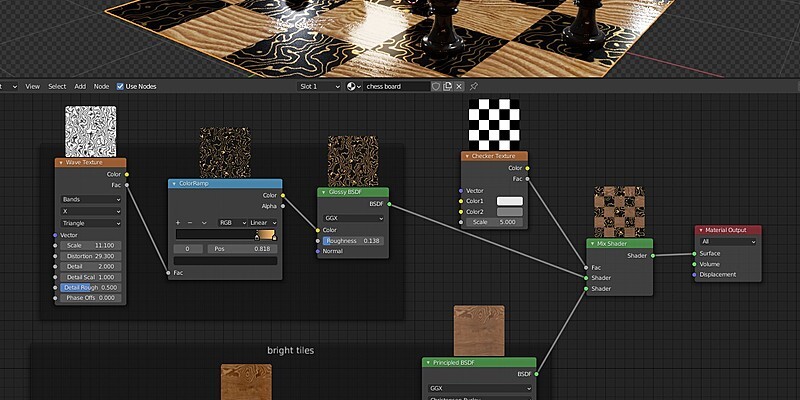Viewport: 800px width, 400px height.
Task: Open the Node menu in node editor
Action: pyautogui.click(x=102, y=87)
